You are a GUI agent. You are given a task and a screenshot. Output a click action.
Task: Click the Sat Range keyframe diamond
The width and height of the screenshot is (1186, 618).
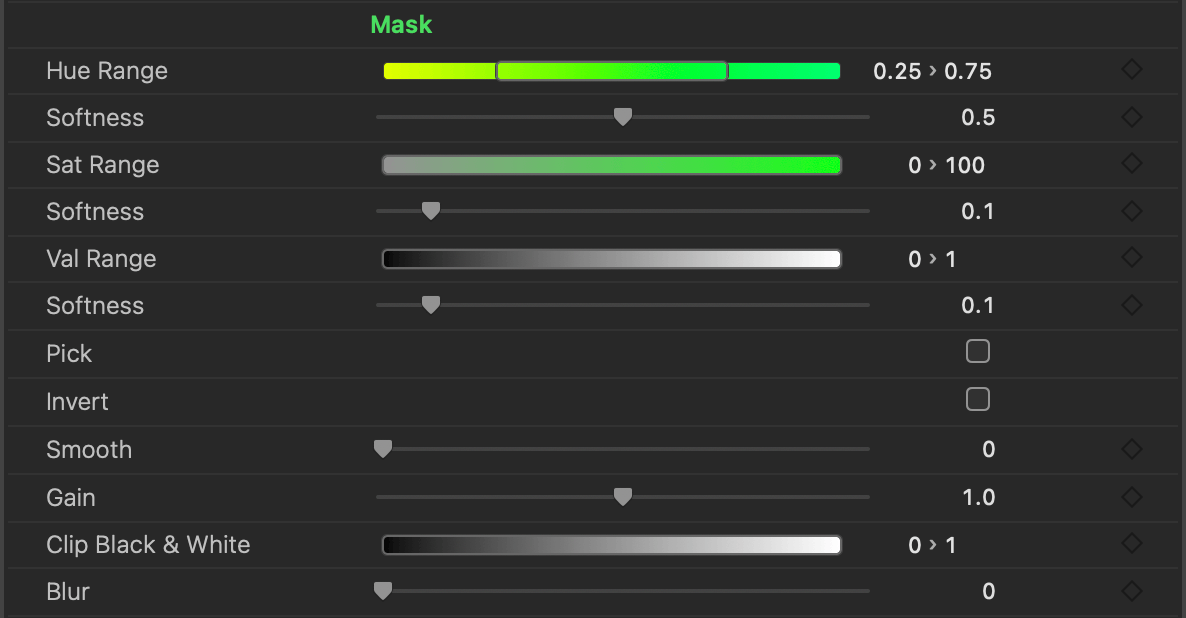coord(1131,164)
